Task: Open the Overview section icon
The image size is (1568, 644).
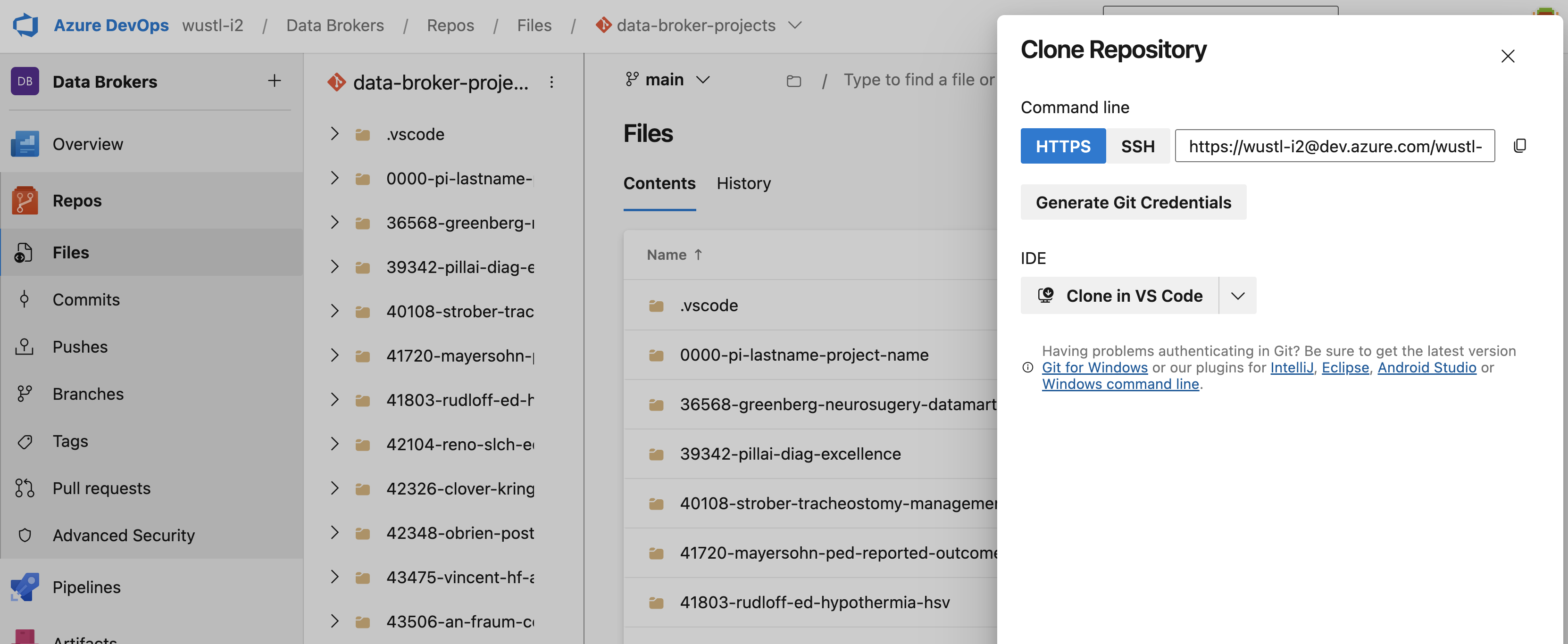Action: [25, 144]
